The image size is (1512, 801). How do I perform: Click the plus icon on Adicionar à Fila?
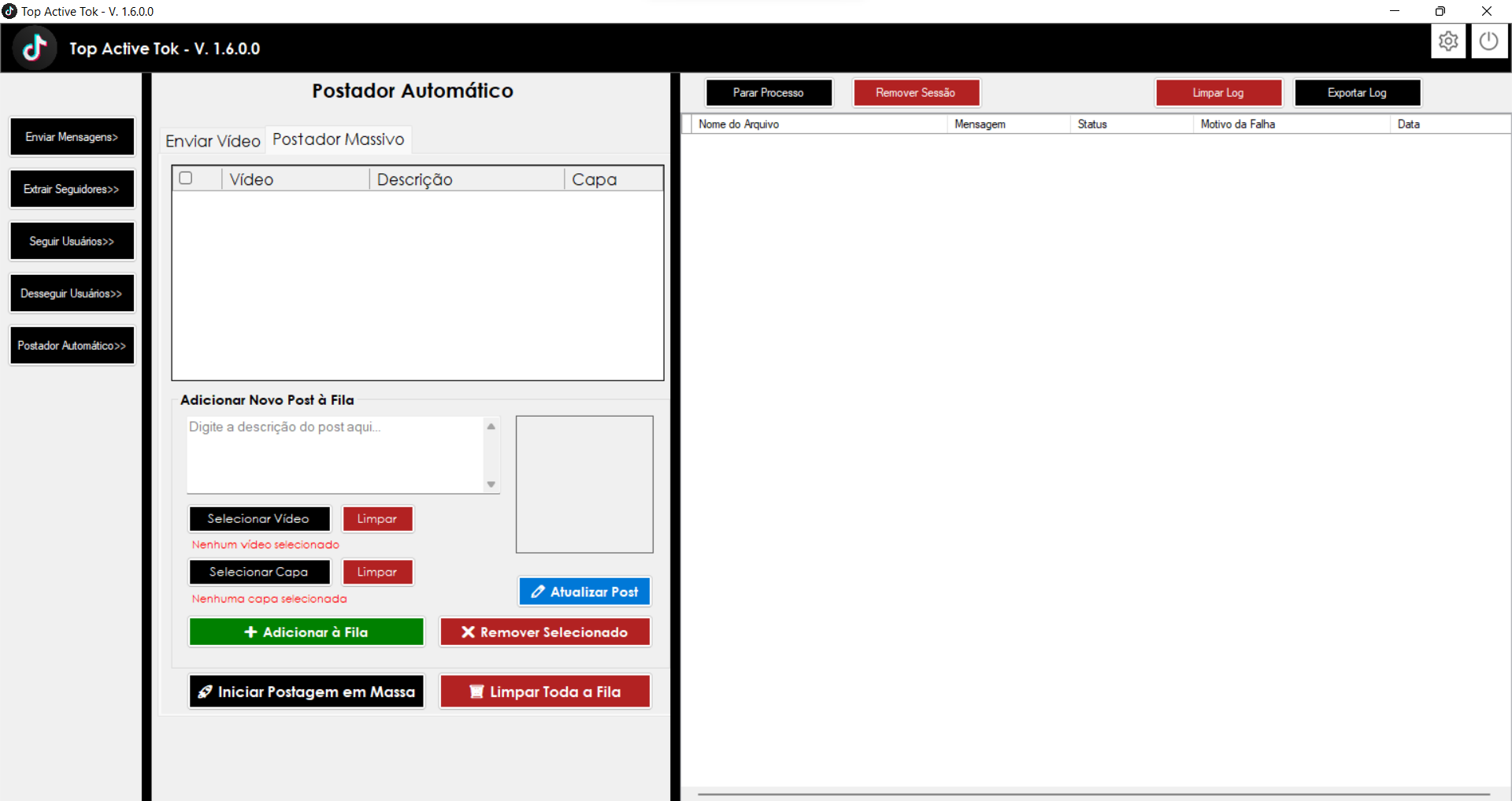(x=250, y=632)
